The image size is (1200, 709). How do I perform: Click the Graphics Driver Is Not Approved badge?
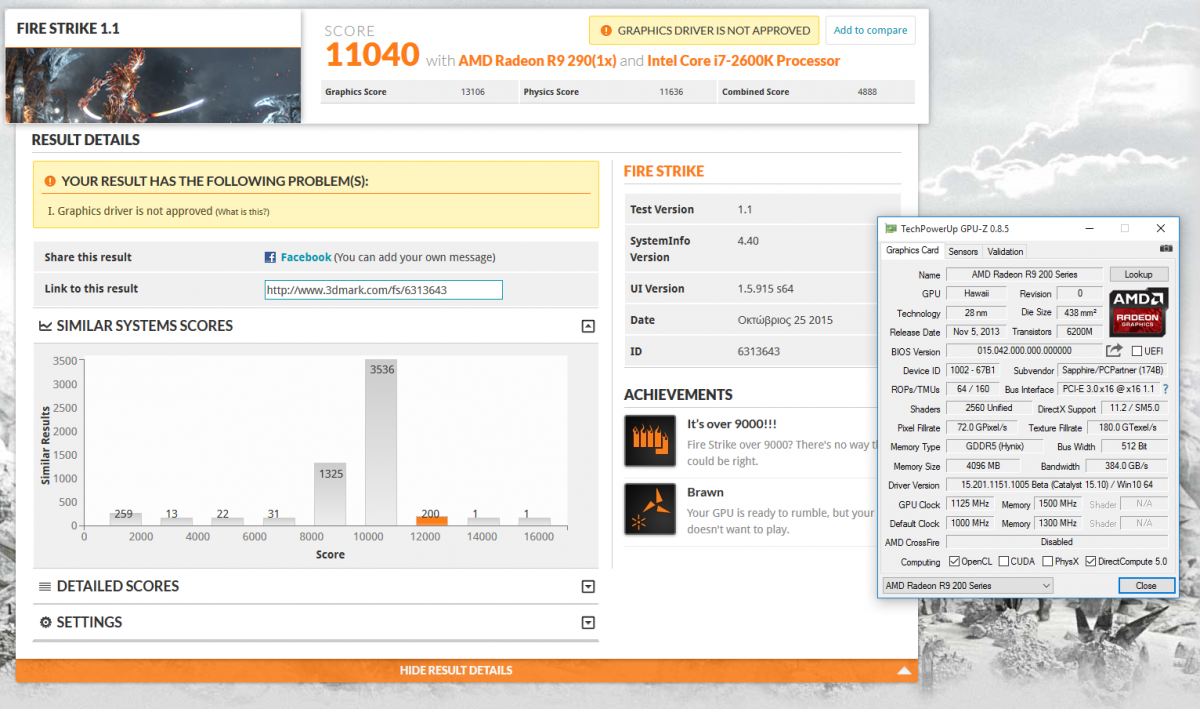(704, 31)
